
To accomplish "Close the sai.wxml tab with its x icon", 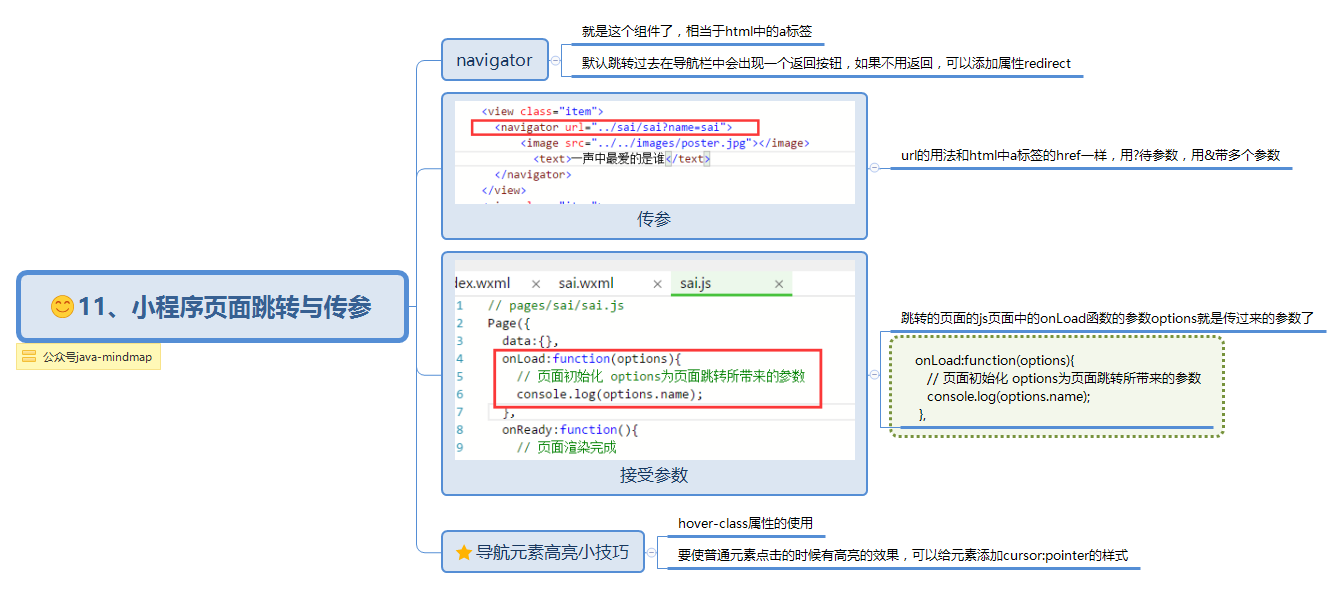I will point(657,284).
